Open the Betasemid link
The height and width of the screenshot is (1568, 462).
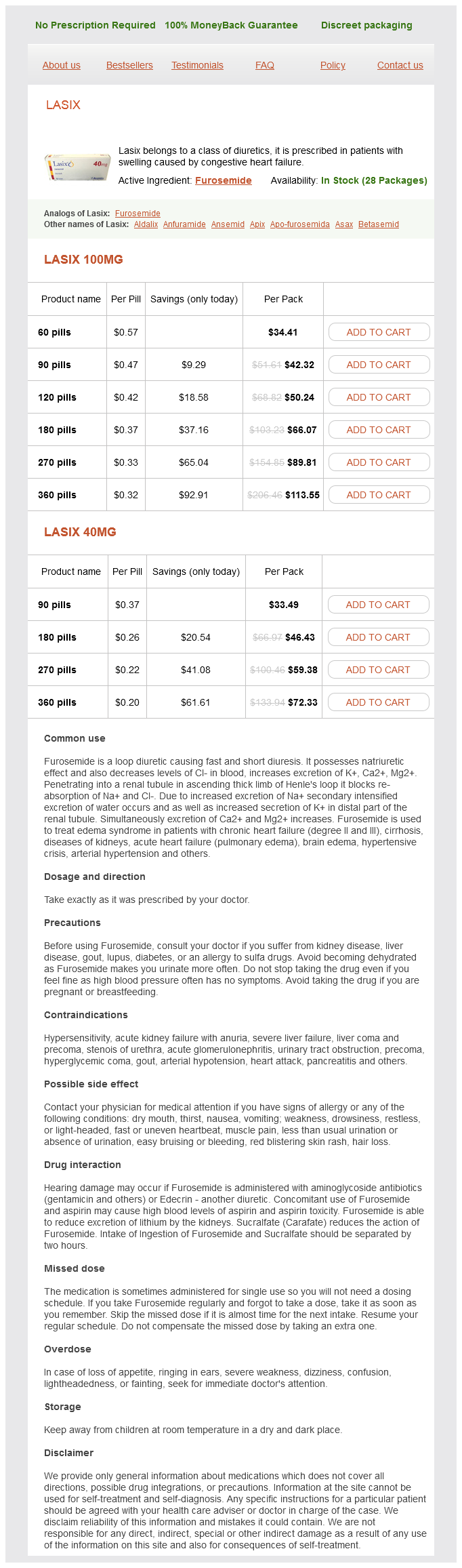[x=379, y=224]
